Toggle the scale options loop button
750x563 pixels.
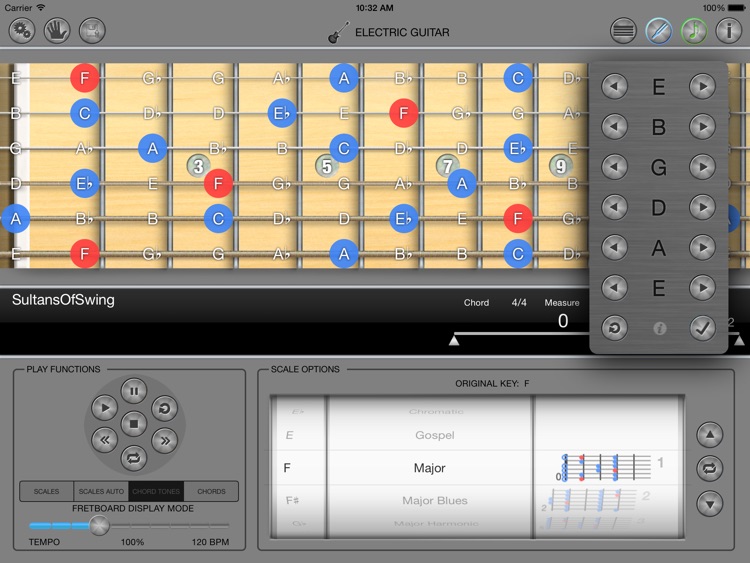(x=710, y=468)
